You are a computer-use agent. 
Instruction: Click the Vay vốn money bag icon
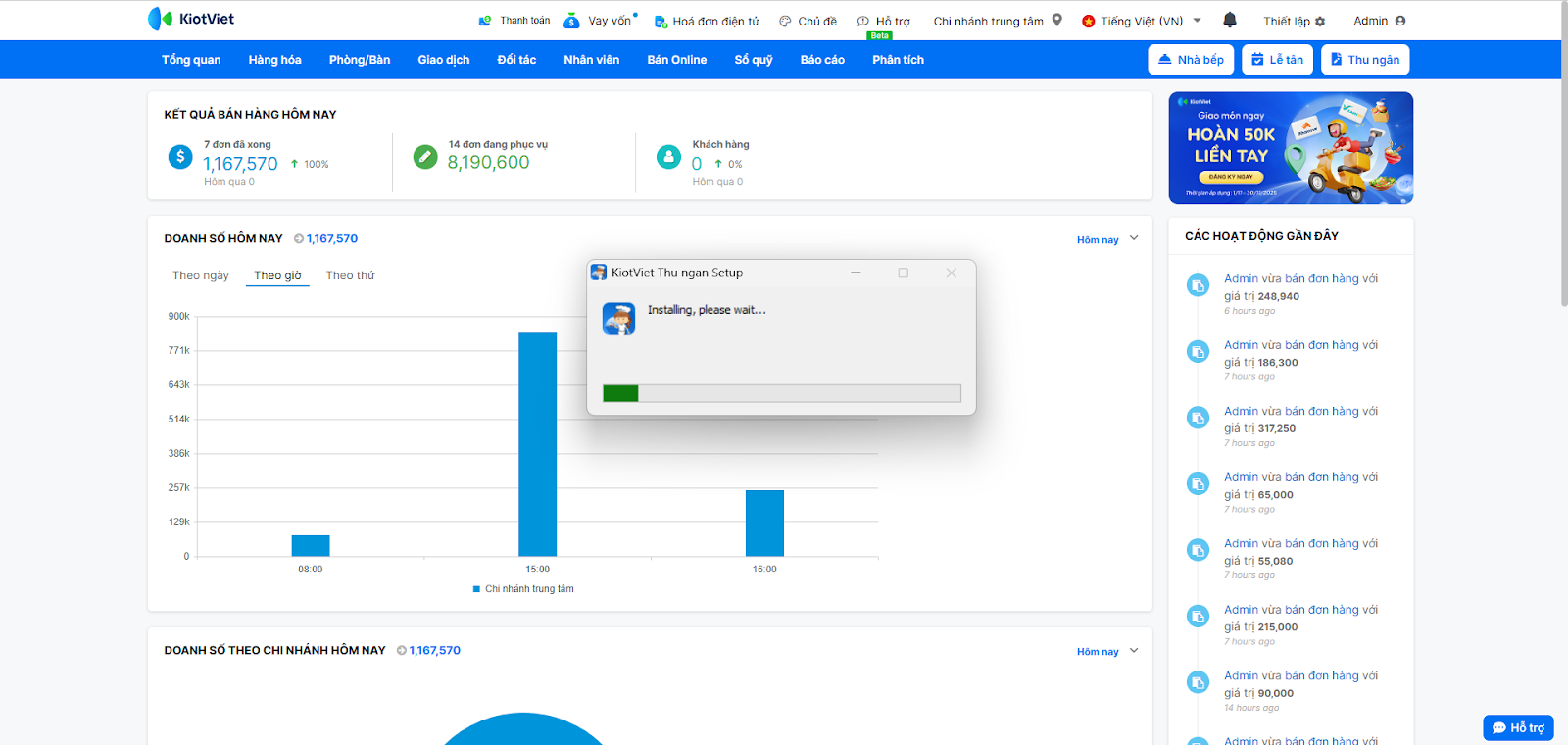pos(571,21)
